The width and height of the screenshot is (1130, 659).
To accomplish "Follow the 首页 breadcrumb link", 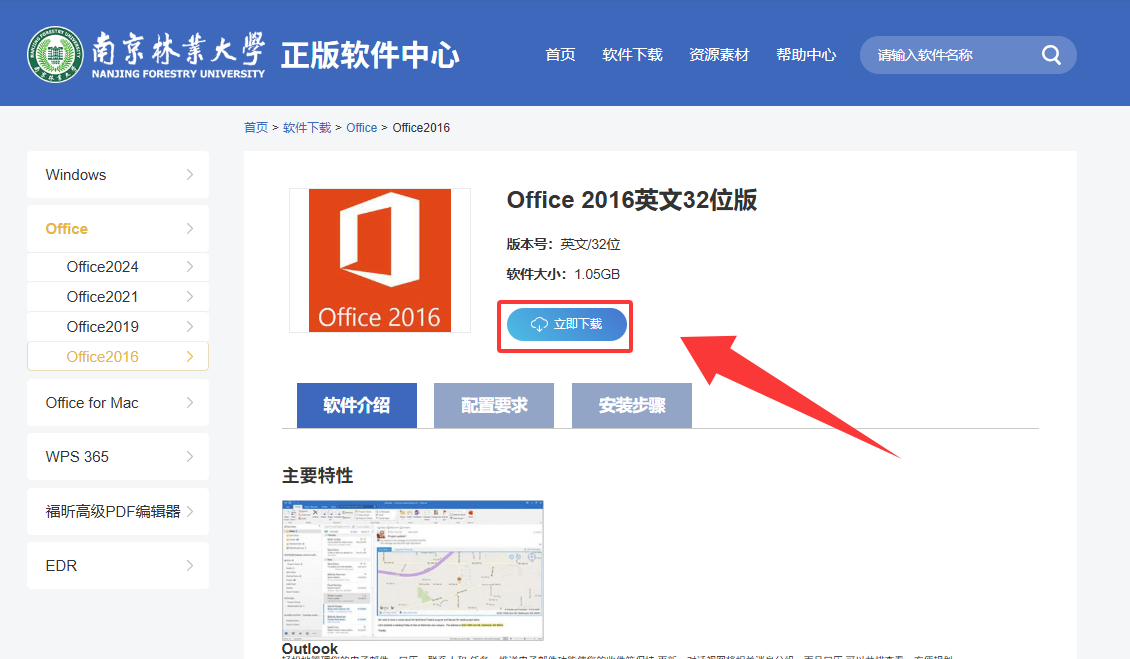I will [256, 128].
